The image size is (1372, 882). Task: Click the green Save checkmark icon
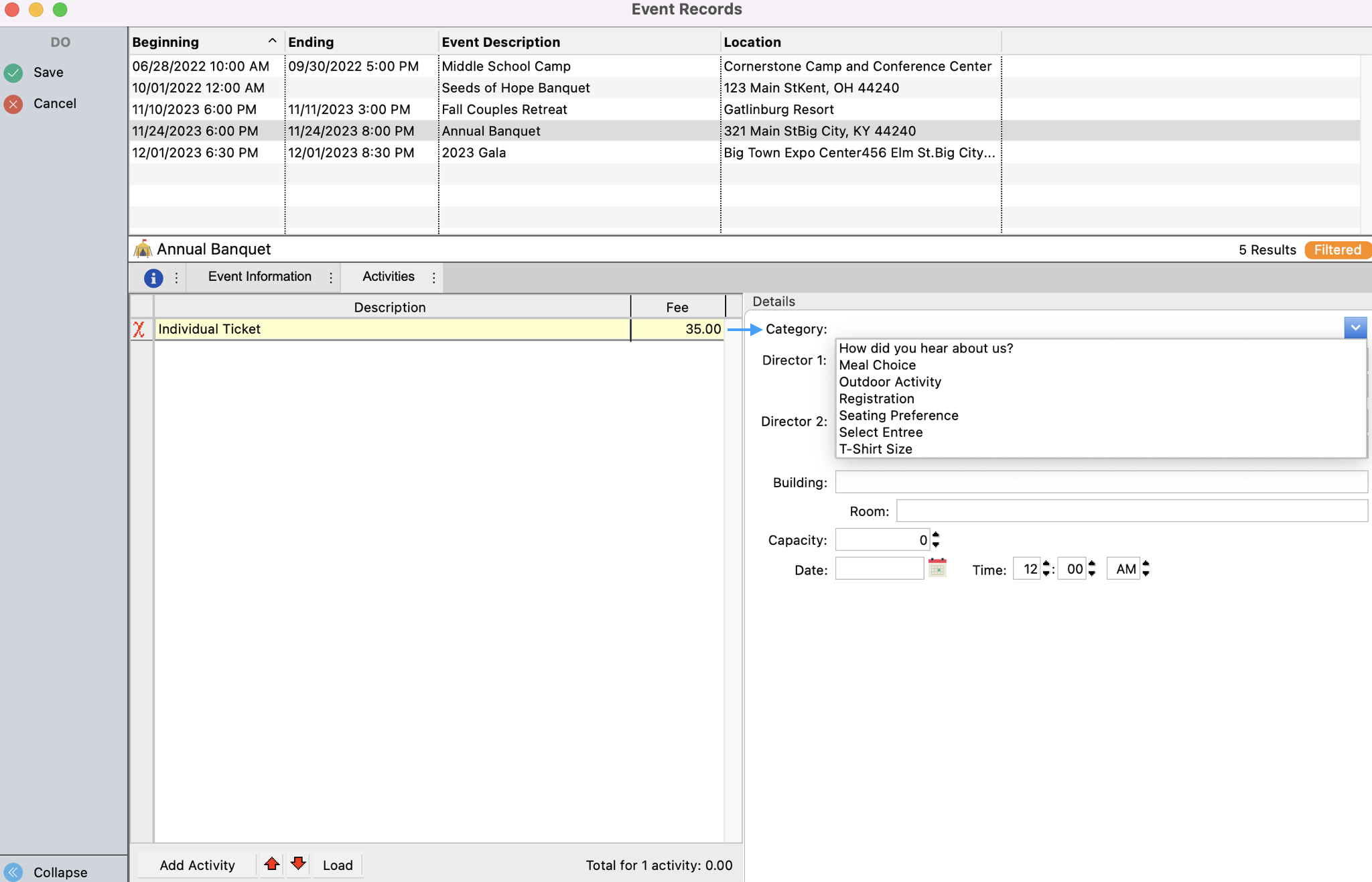[x=13, y=72]
